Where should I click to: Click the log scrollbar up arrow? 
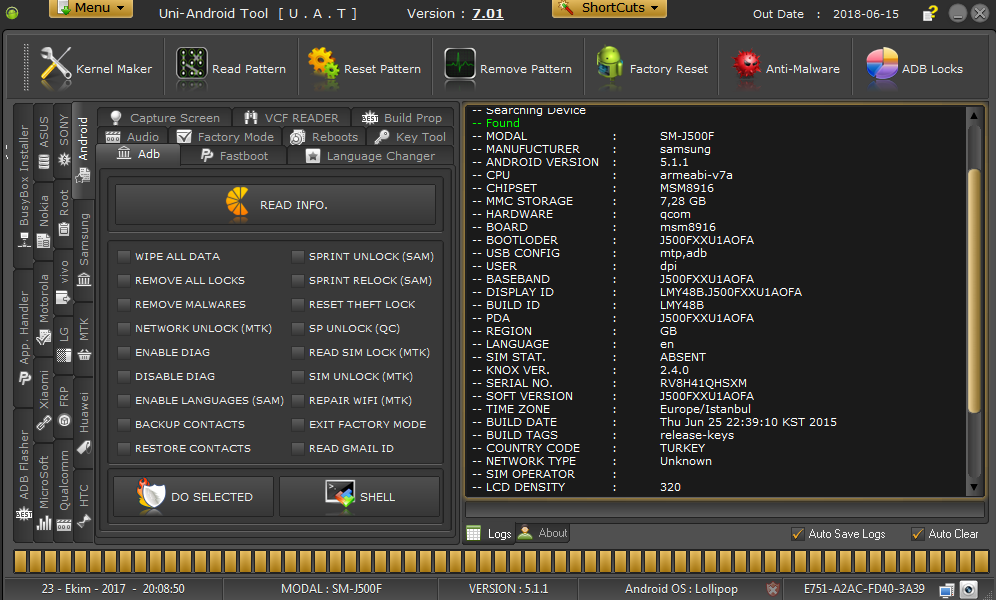[974, 116]
